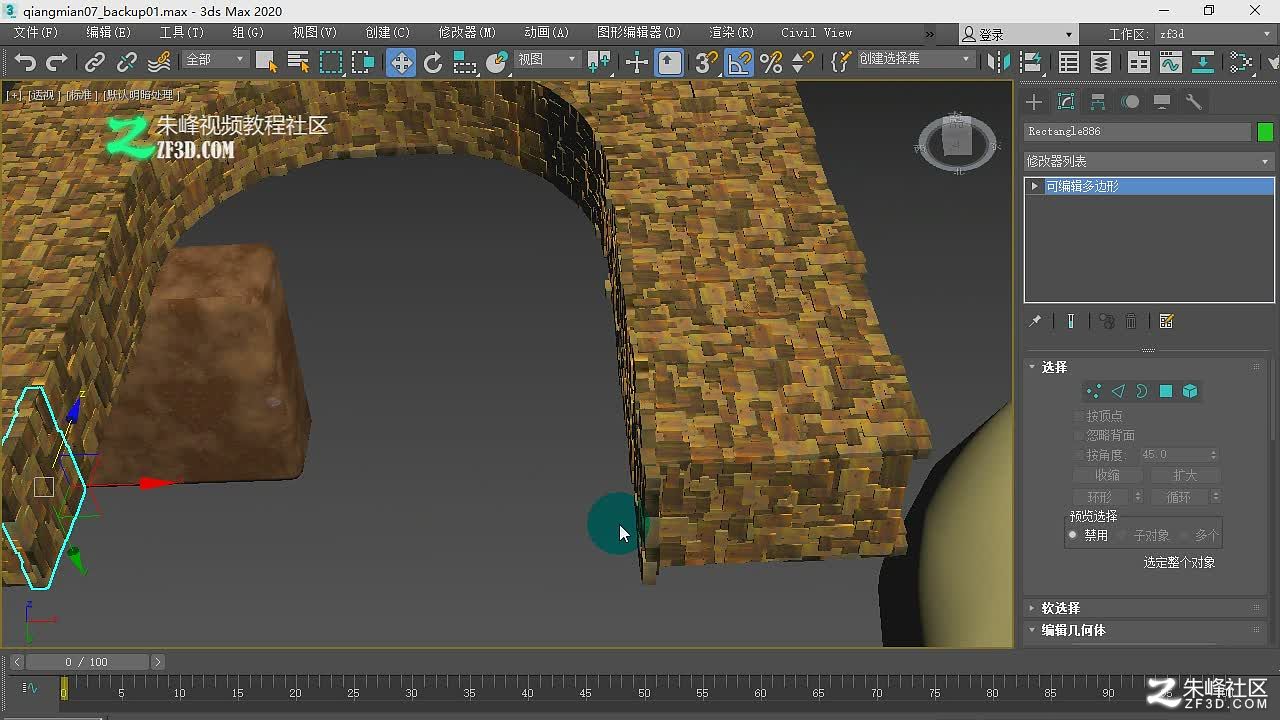Toggle Show End Result button
This screenshot has height=720, width=1280.
click(x=1070, y=321)
